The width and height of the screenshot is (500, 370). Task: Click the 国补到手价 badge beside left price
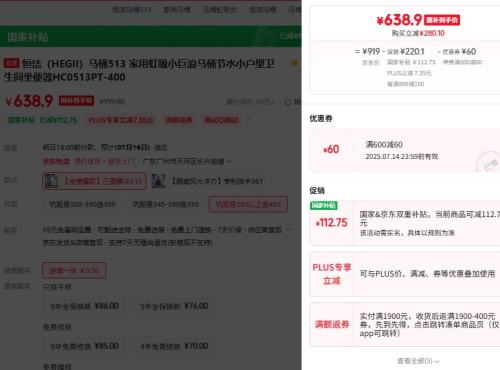[76, 100]
